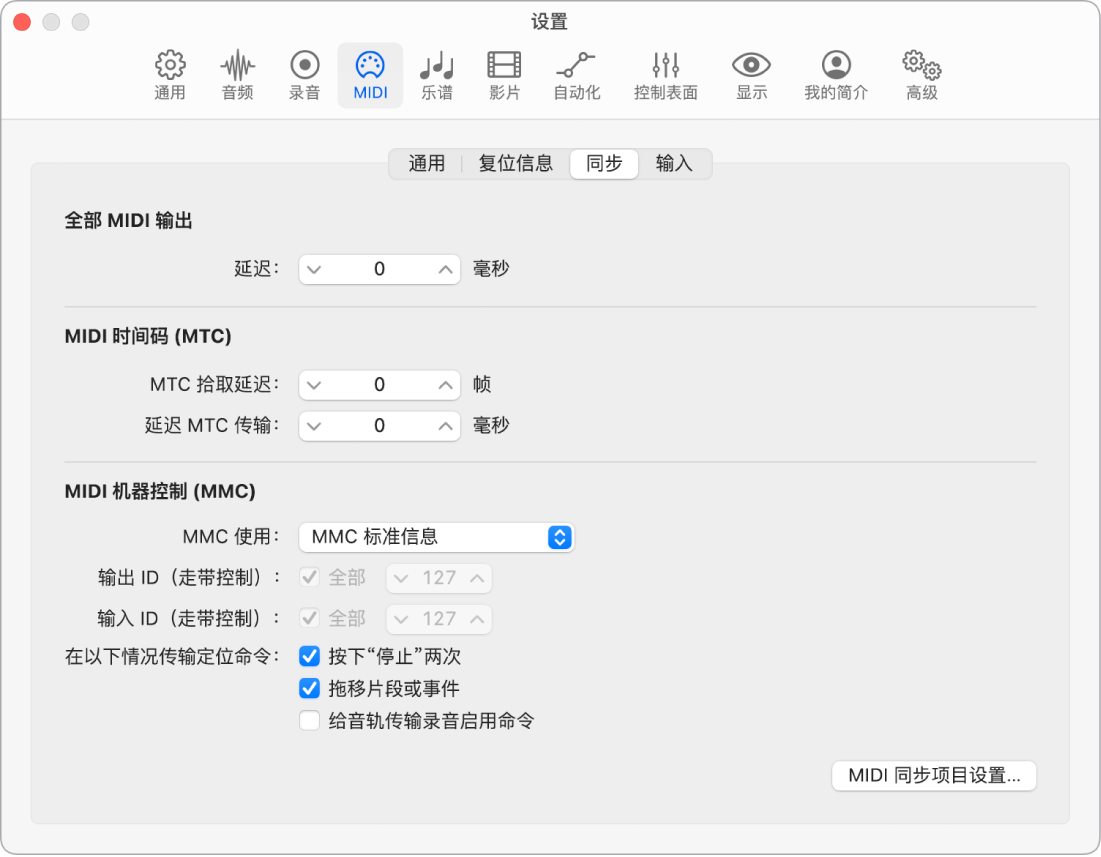Decrease the 全部 MIDI 输出 延迟 value
The image size is (1101, 857).
pos(314,270)
